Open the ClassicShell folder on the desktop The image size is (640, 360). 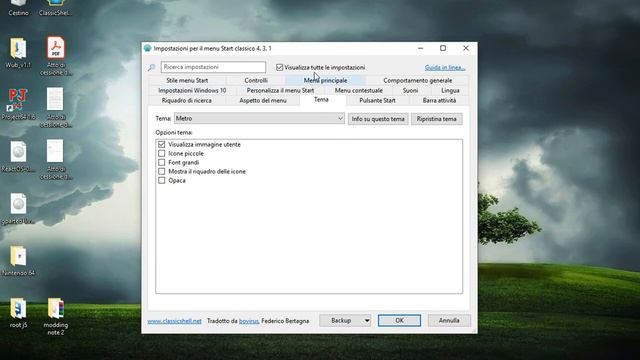[x=56, y=7]
